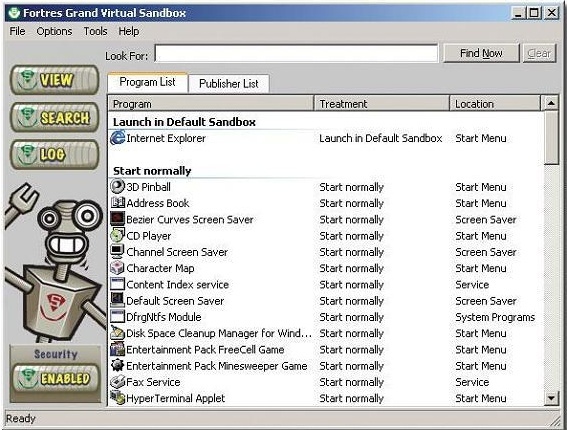Select the Address Book row text
Screen dimensions: 567x430
coord(158,203)
